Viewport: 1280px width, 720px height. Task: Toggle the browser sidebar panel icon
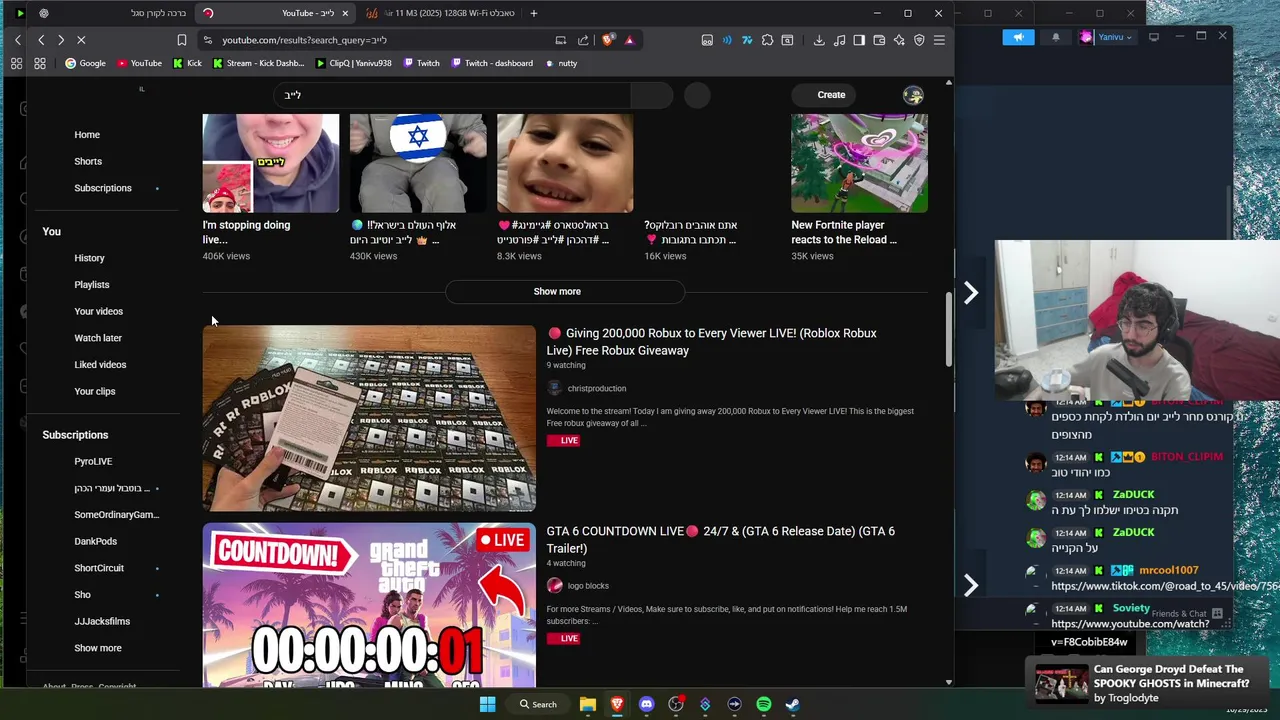point(859,40)
